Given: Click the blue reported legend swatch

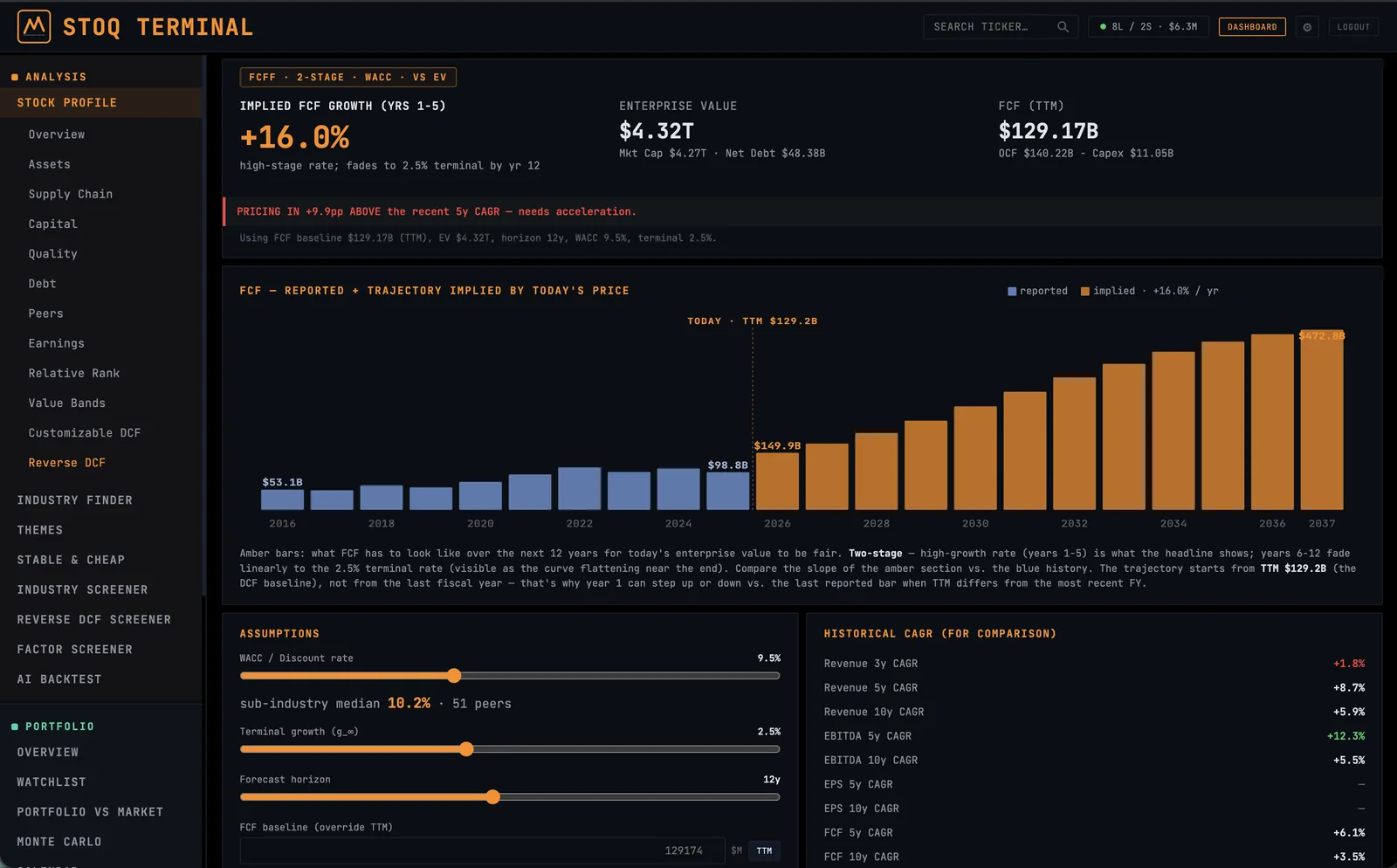Looking at the screenshot, I should [1012, 292].
